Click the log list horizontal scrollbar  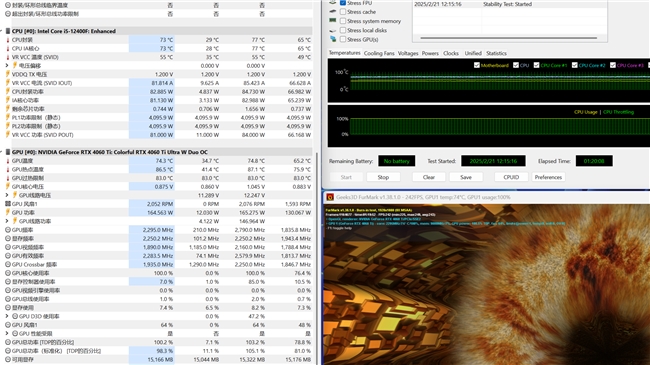[509, 38]
